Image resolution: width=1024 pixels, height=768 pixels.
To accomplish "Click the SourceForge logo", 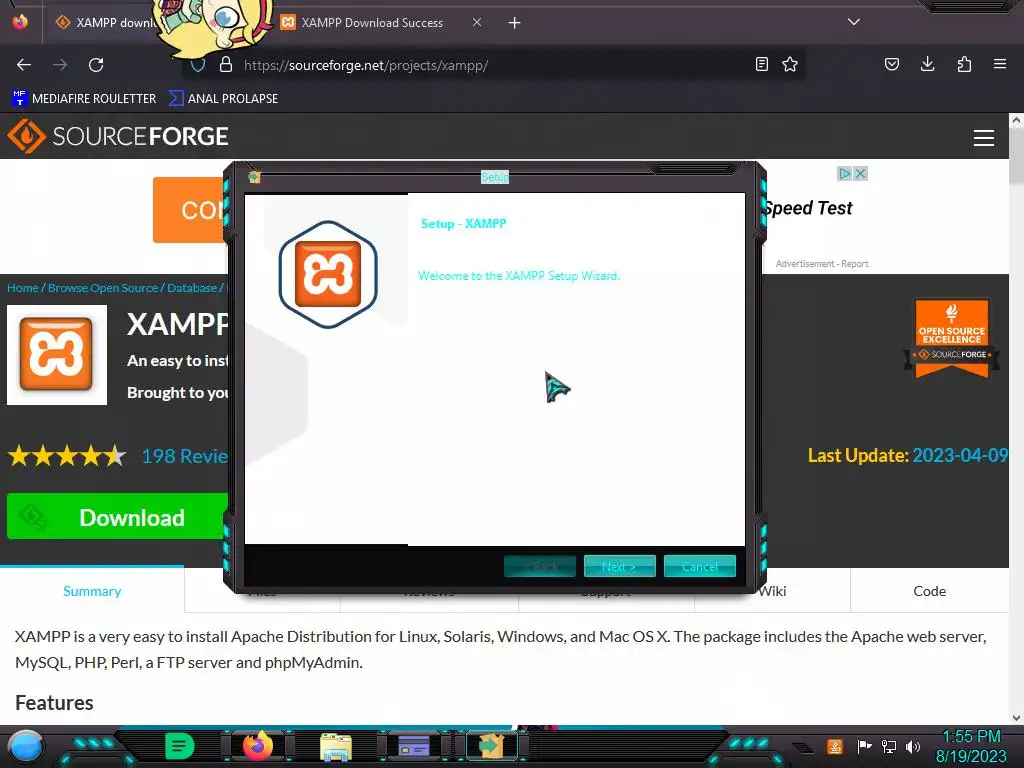I will coord(118,136).
